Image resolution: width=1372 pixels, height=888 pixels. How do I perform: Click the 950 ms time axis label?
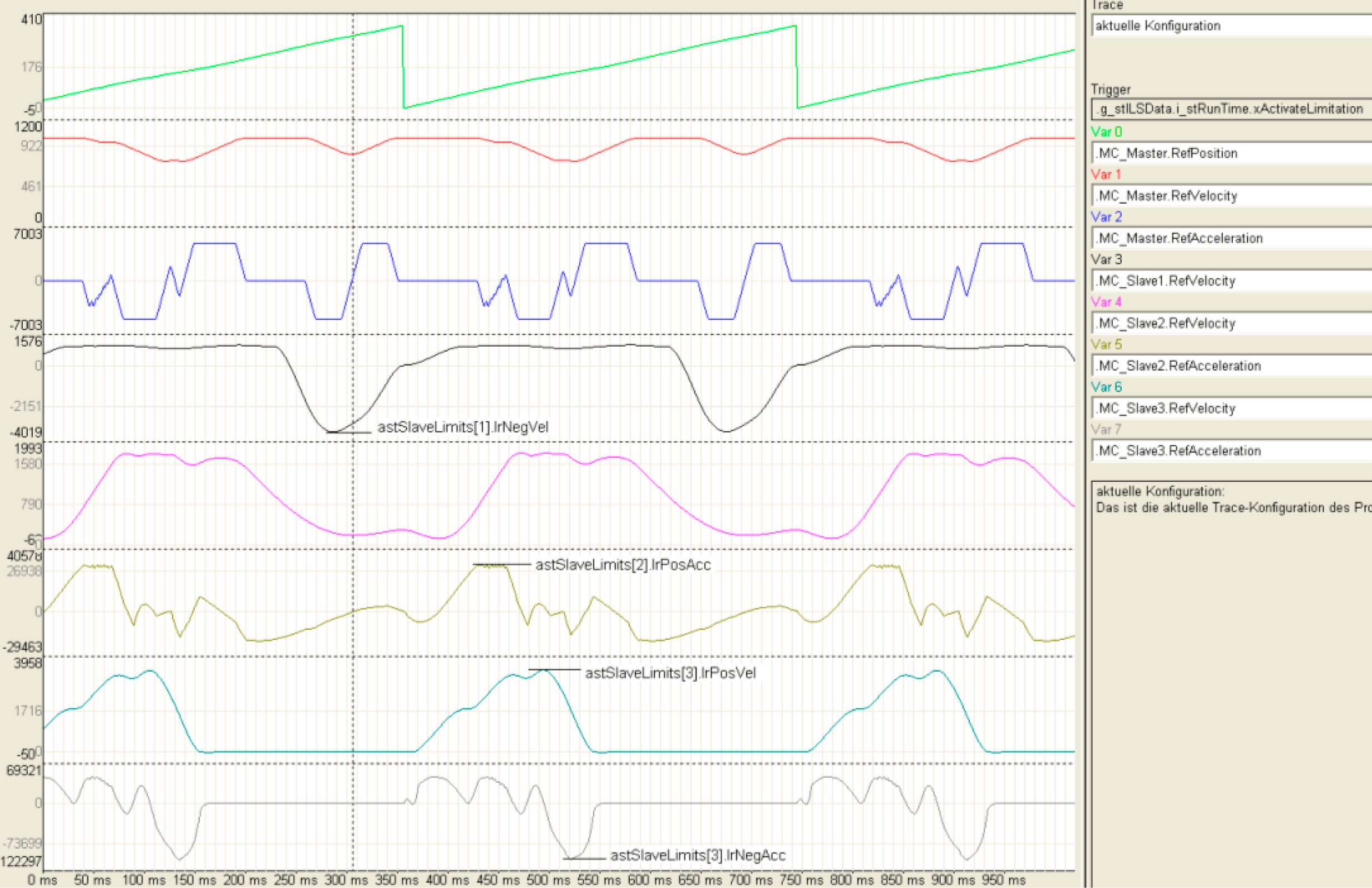[x=1003, y=880]
